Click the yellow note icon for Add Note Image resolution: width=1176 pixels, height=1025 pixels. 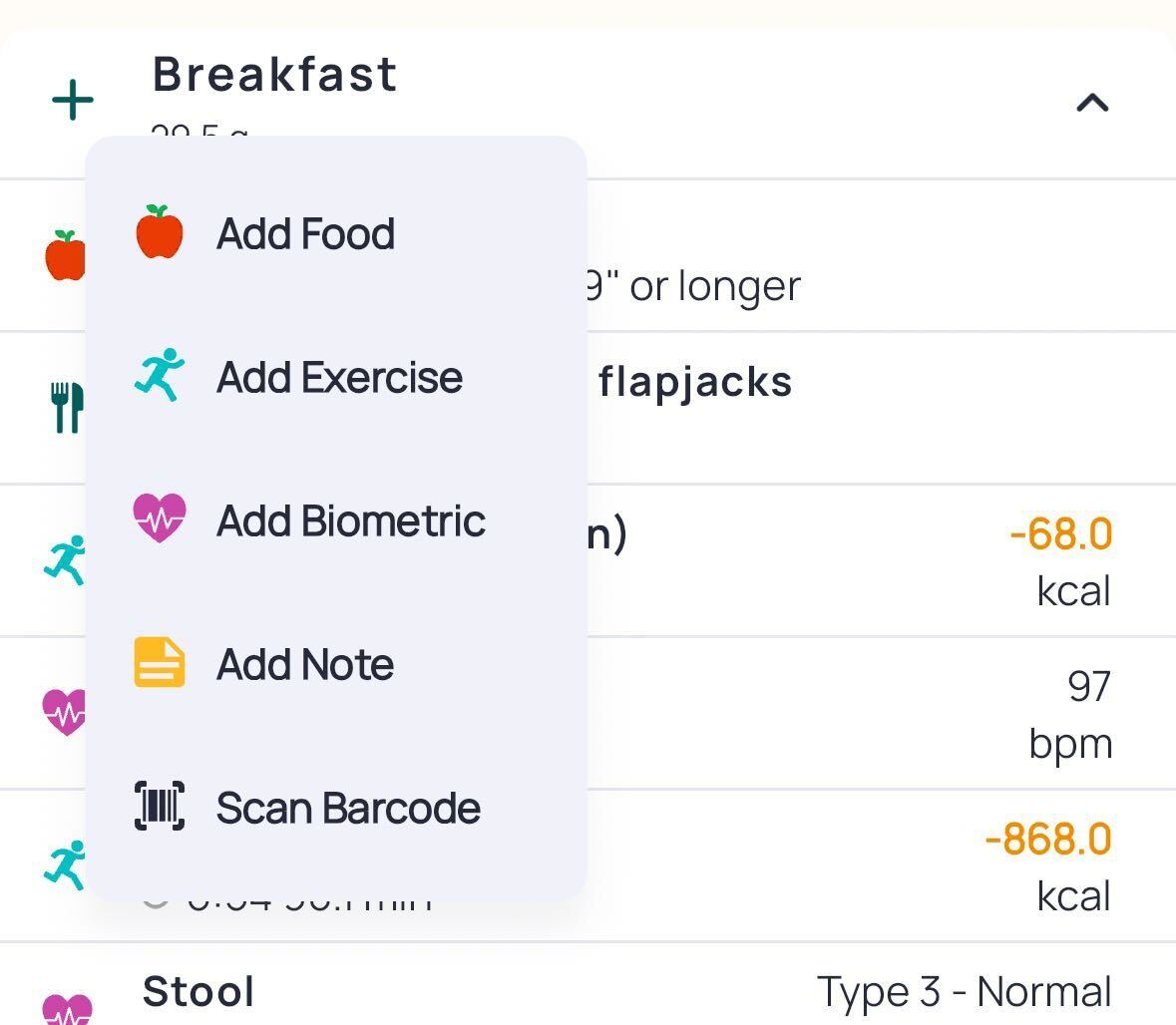pyautogui.click(x=160, y=663)
